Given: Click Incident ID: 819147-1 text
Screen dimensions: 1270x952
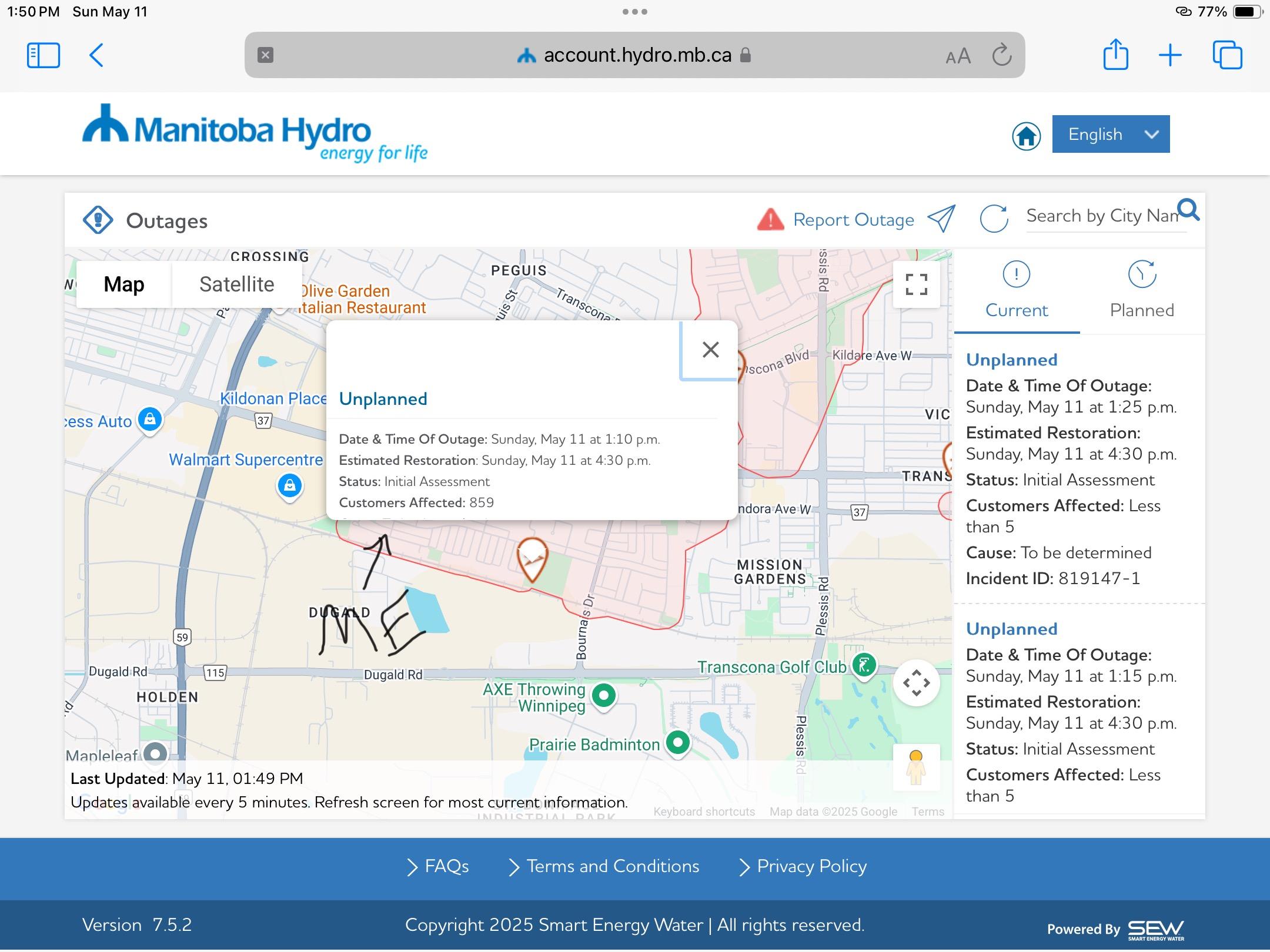Looking at the screenshot, I should click(x=1053, y=578).
